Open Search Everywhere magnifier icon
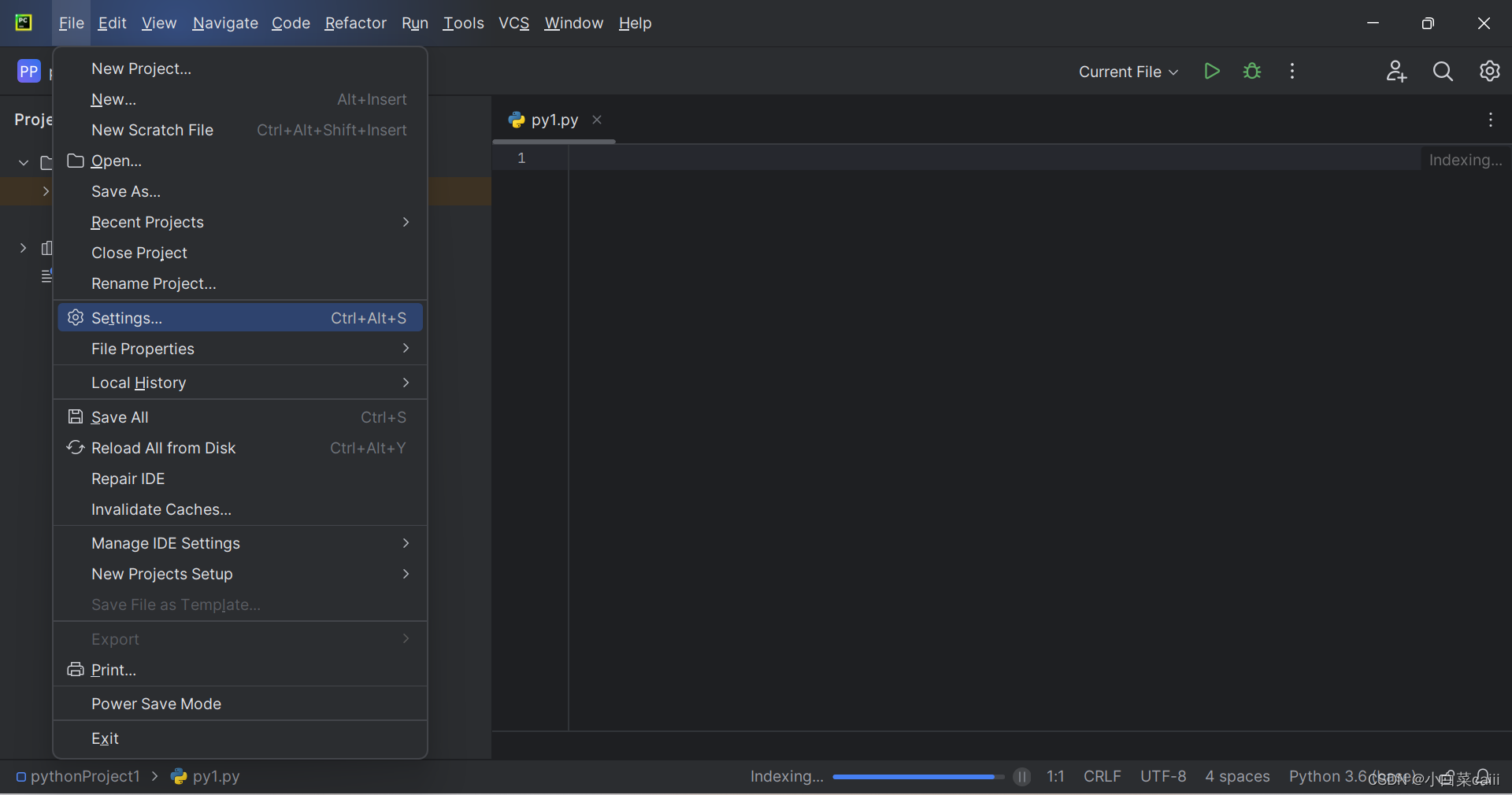Image resolution: width=1512 pixels, height=795 pixels. coord(1443,71)
